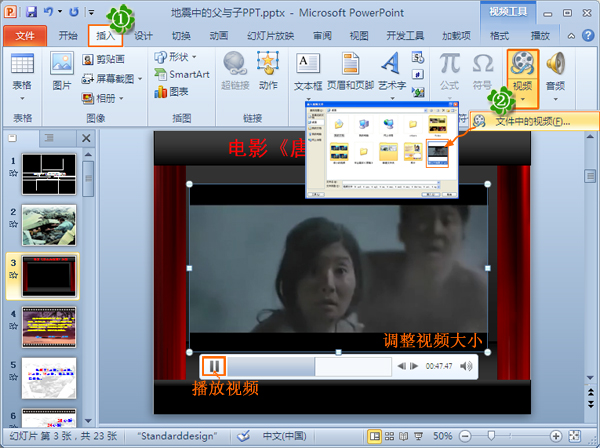
Task: Switch to the 开始 (Home) tab
Action: click(x=68, y=36)
